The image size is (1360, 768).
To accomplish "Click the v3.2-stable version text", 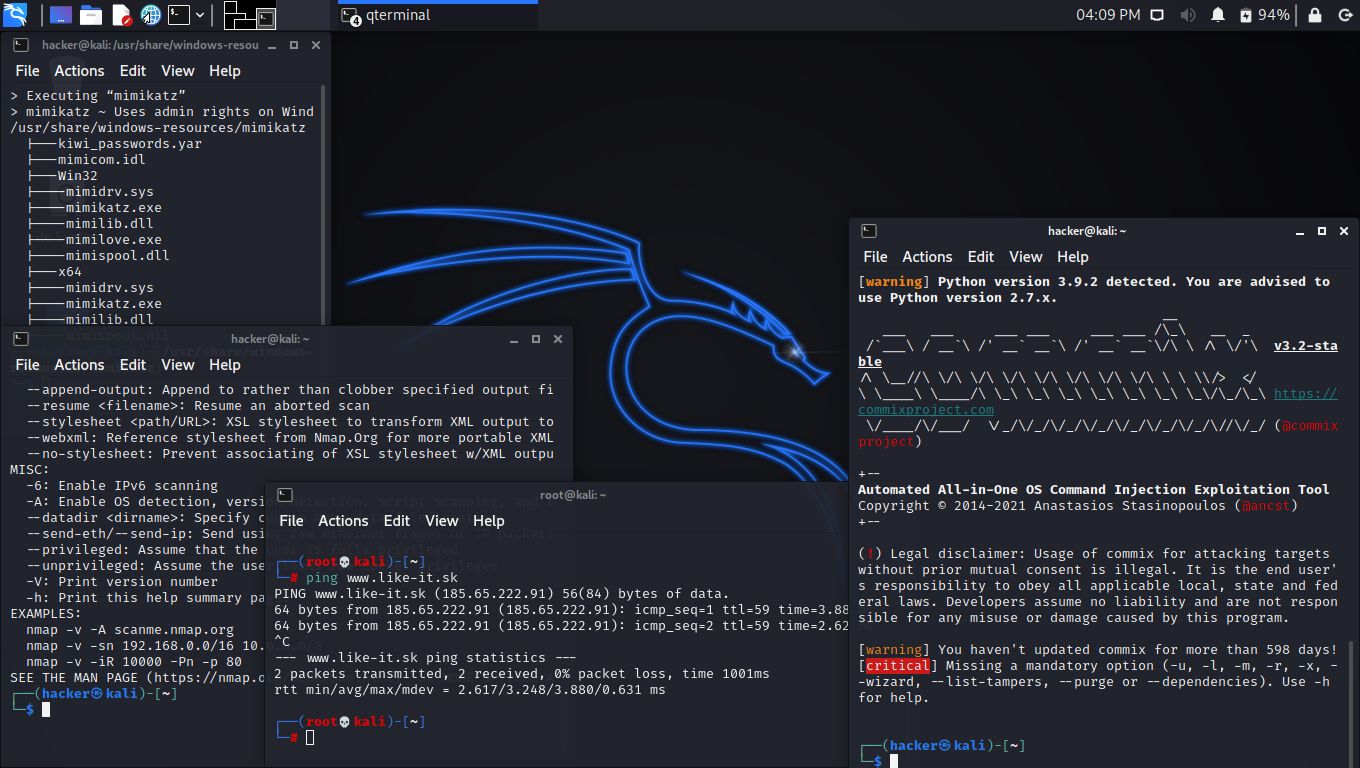I will tap(1306, 346).
